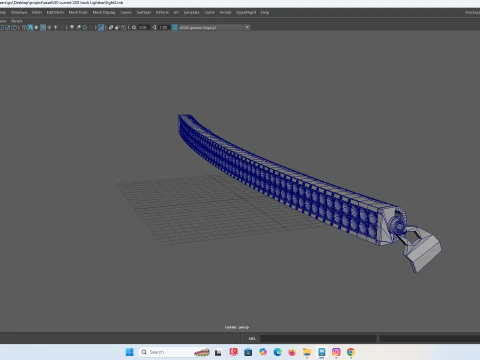480x360 pixels.
Task: Open the OpenFlight menu
Action: tap(246, 12)
